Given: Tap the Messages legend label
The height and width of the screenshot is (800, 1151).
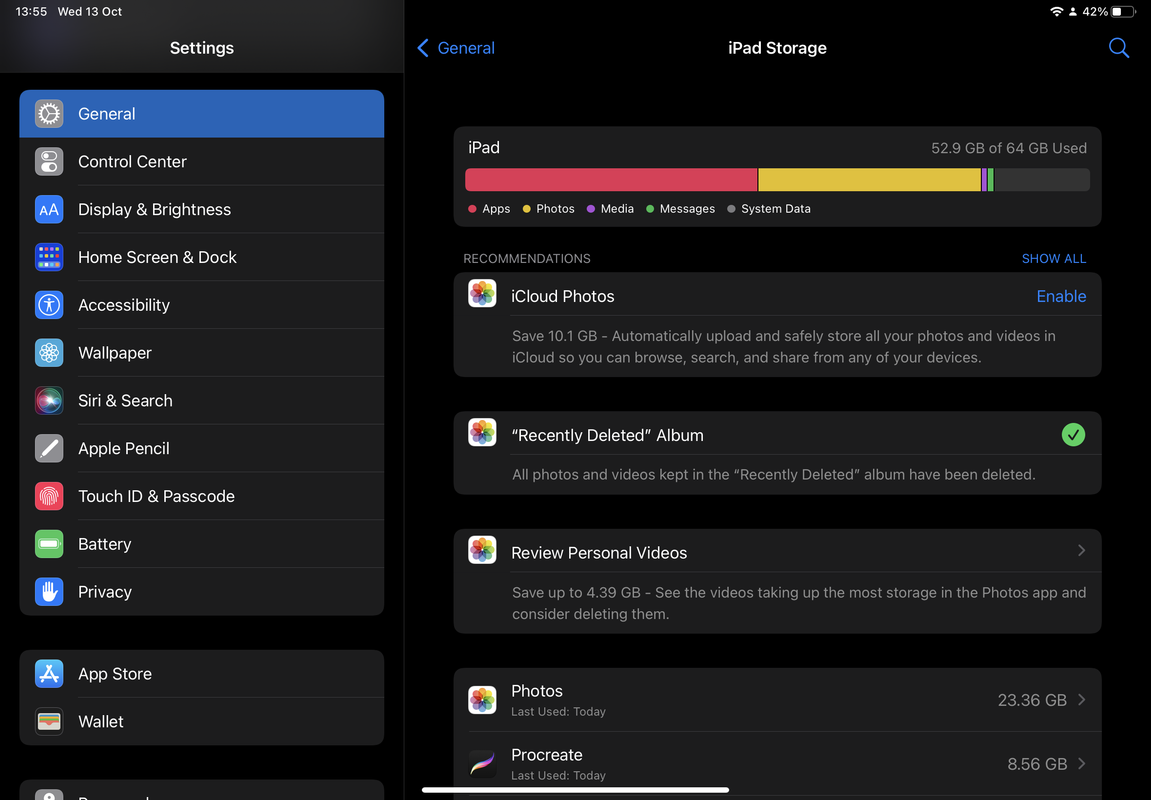Looking at the screenshot, I should coord(687,208).
